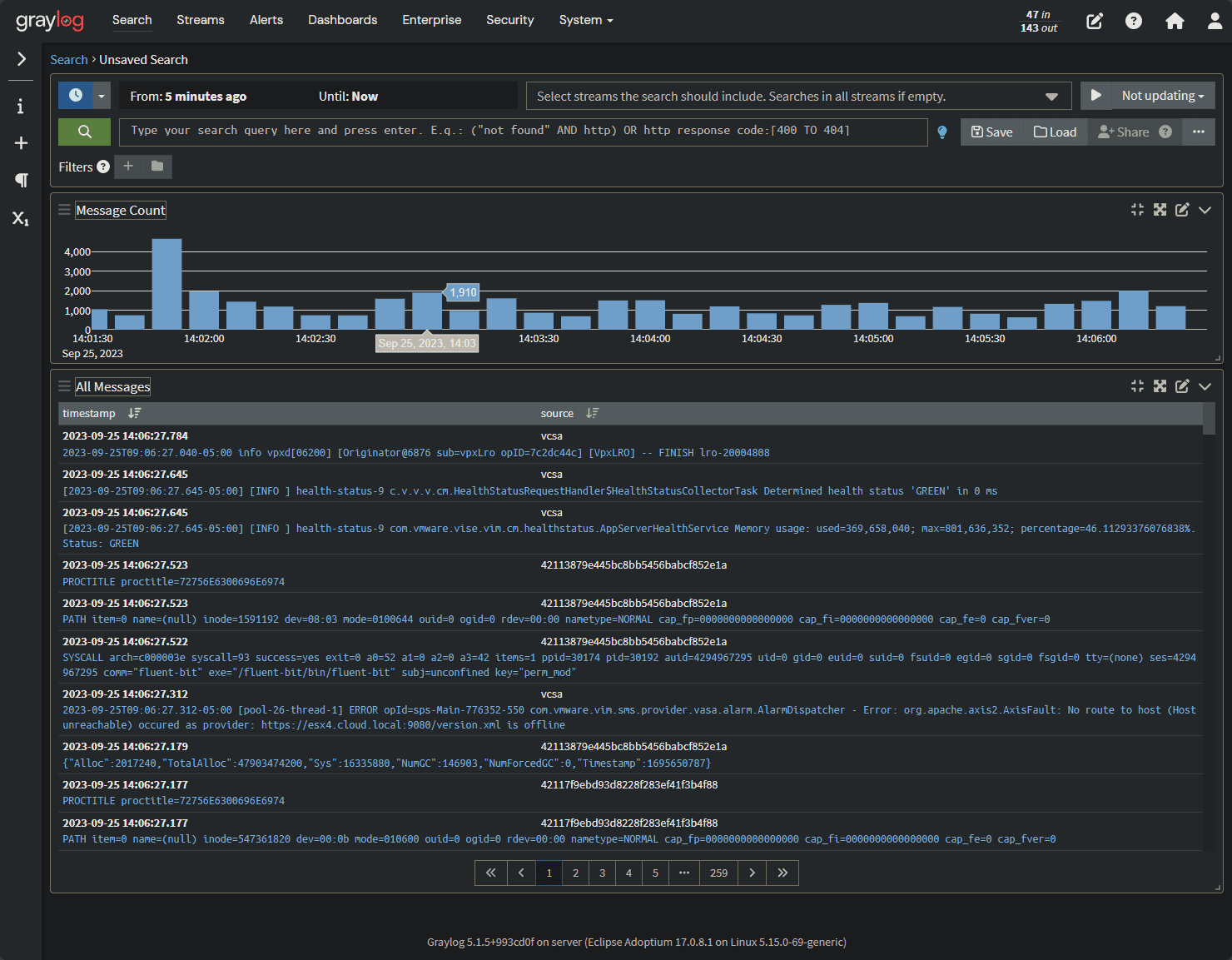Open sidebar highlighting paragraph icon

click(x=21, y=180)
